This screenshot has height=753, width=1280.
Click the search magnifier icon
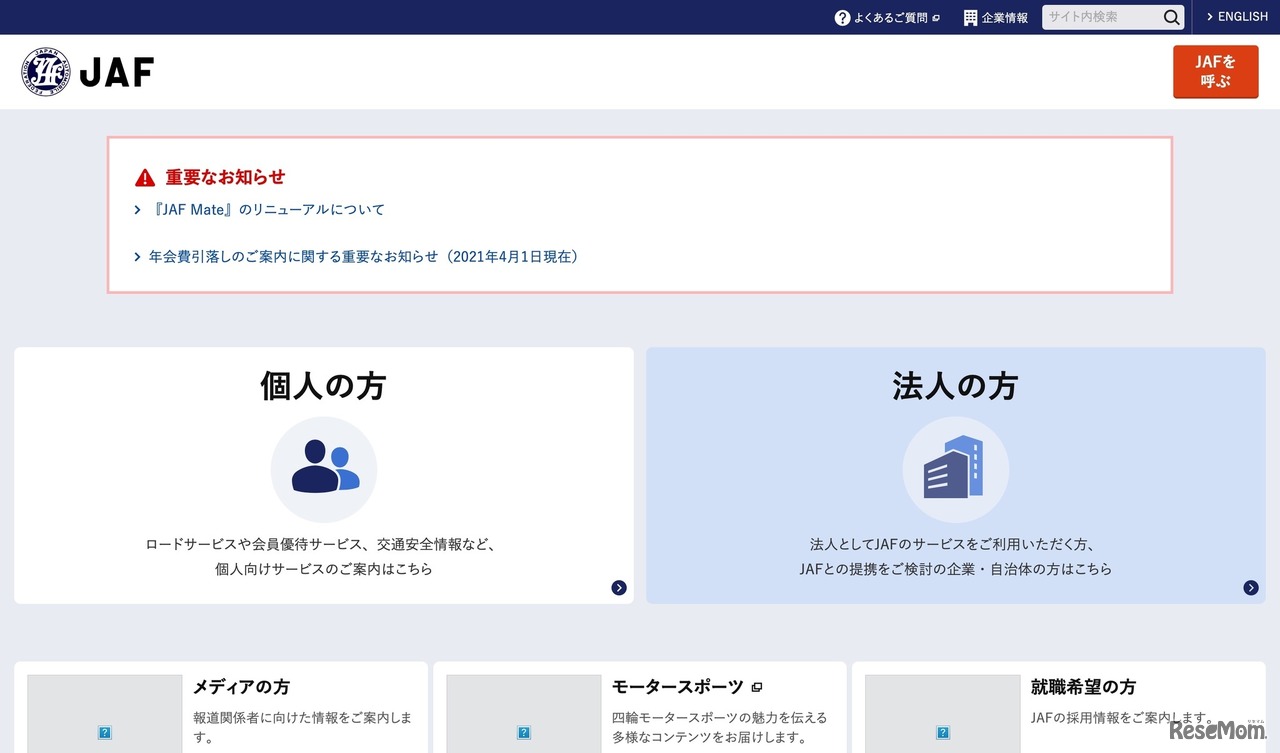click(x=1171, y=17)
